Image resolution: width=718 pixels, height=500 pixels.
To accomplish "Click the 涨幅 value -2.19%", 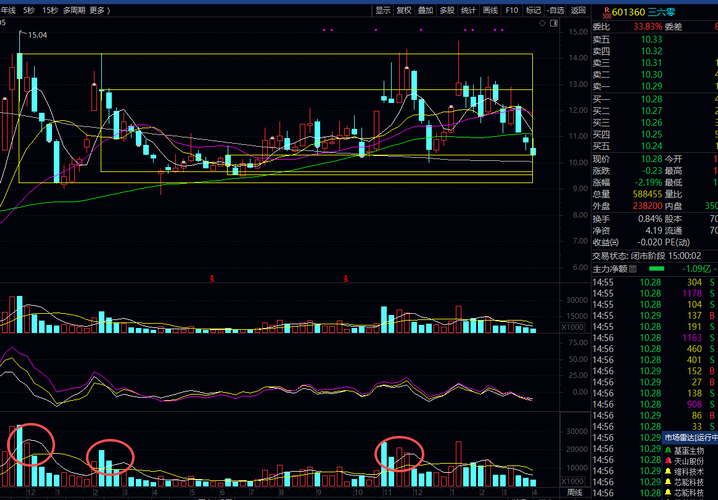I will (648, 182).
